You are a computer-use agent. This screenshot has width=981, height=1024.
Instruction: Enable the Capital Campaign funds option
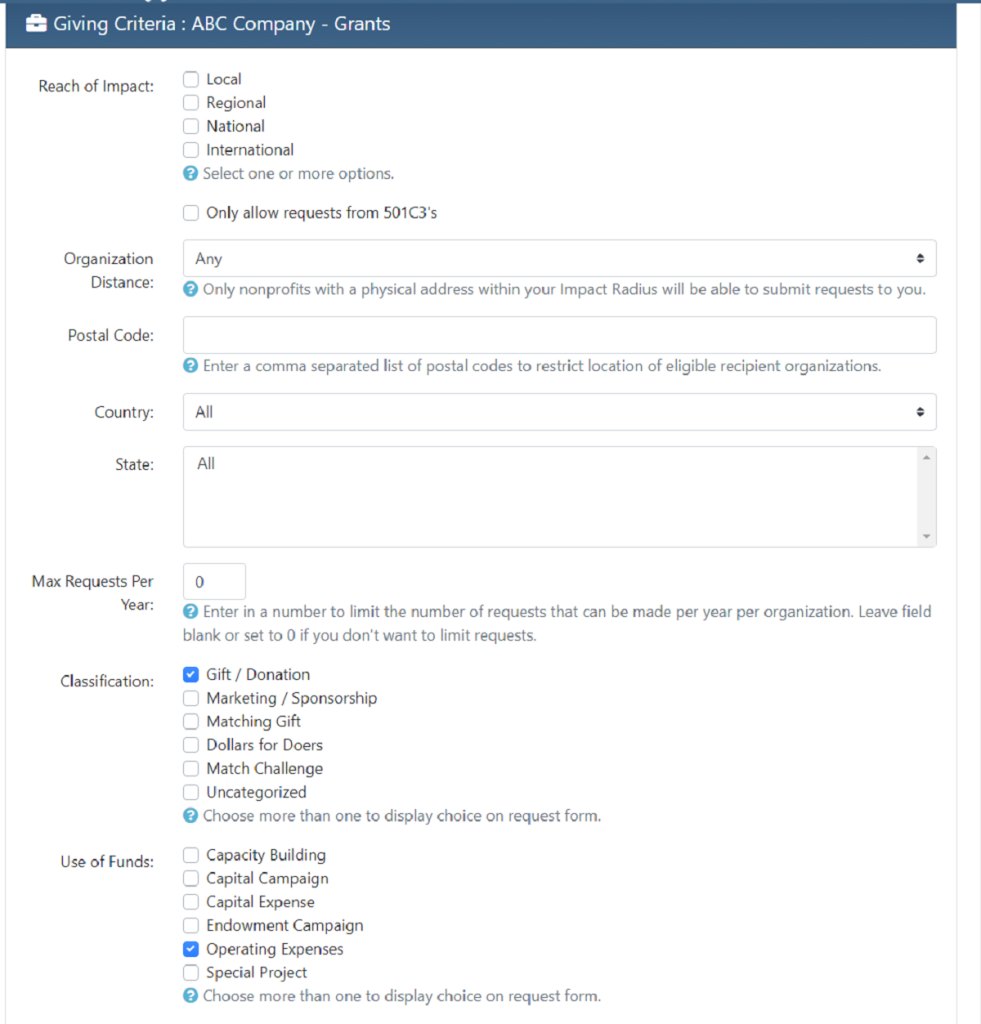(x=190, y=878)
